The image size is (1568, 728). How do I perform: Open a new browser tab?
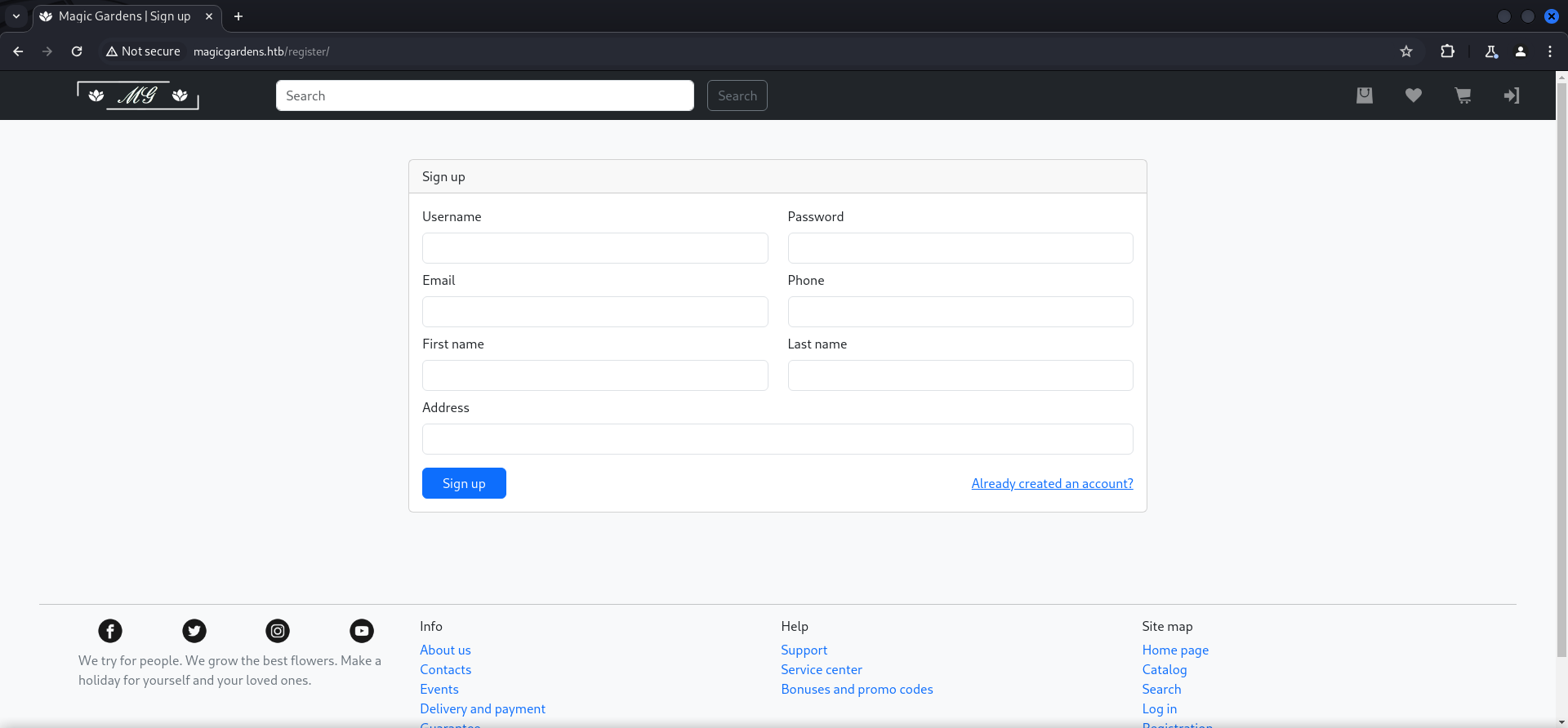[x=238, y=16]
